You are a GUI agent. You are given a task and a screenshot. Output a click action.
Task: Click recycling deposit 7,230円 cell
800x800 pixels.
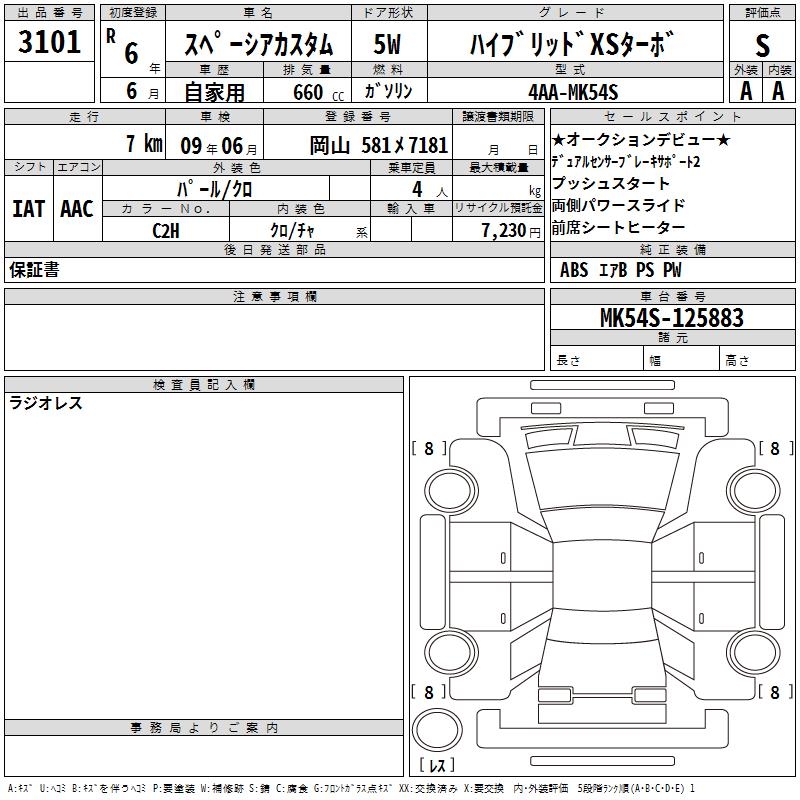click(498, 229)
